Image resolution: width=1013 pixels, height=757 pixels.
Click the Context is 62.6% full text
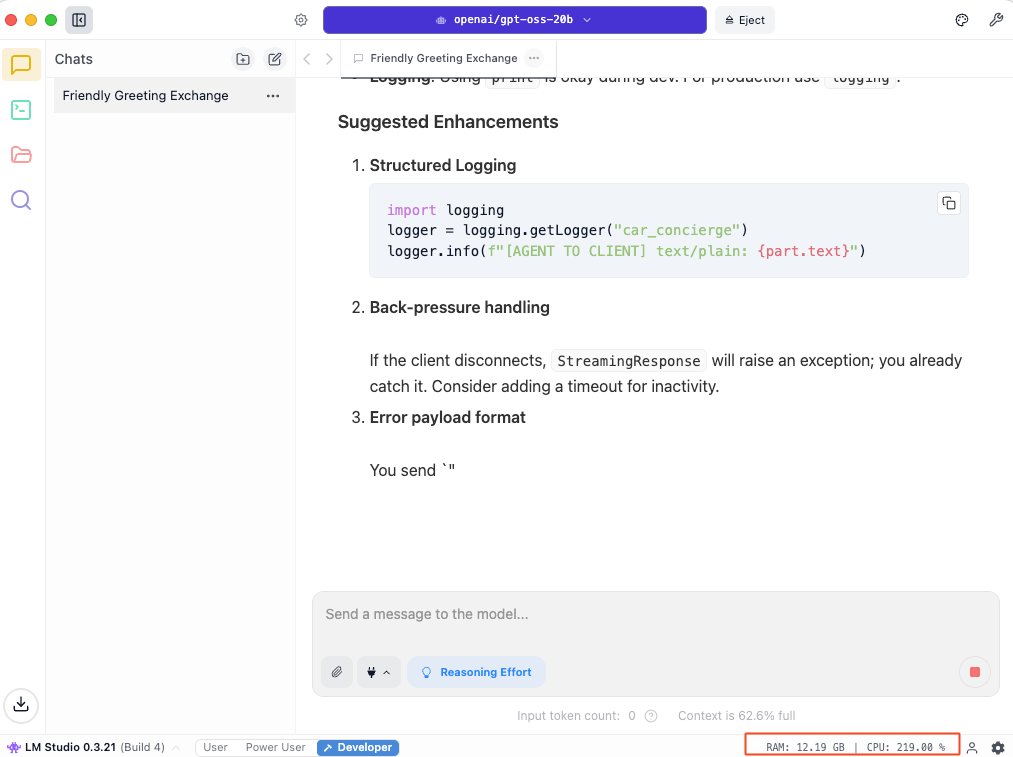[736, 716]
